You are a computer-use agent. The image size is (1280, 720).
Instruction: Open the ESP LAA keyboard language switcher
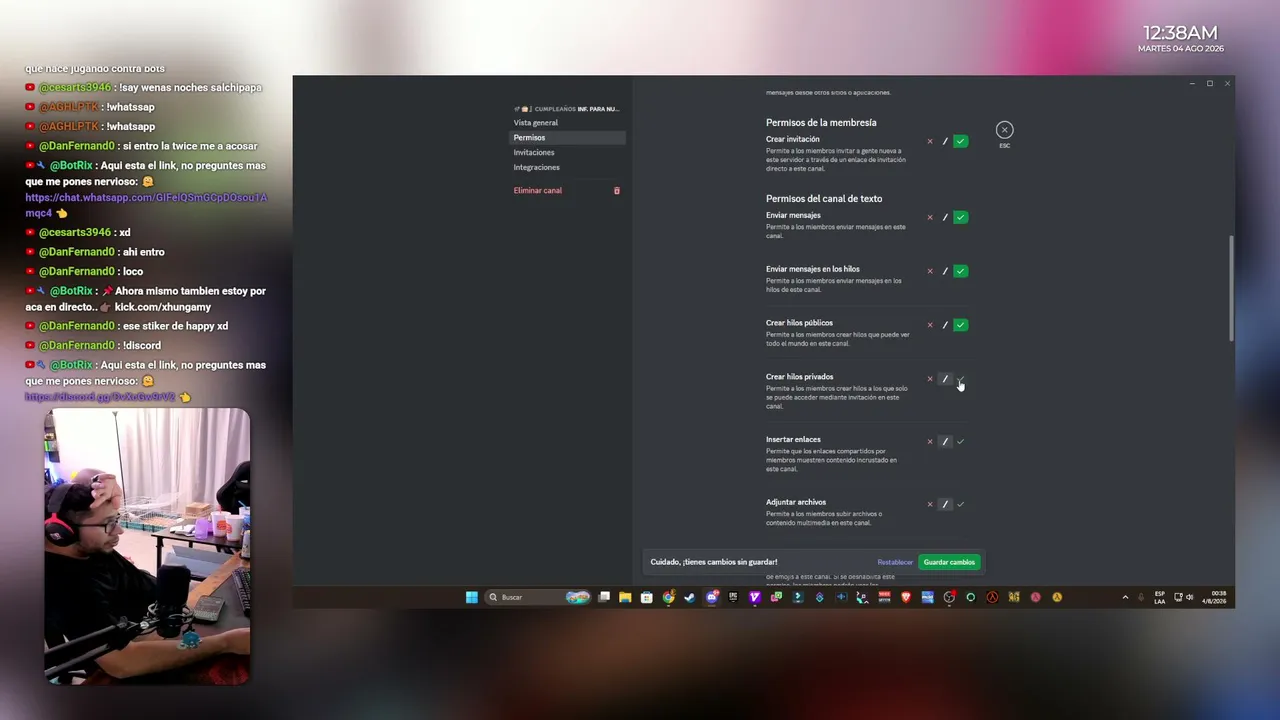1160,597
